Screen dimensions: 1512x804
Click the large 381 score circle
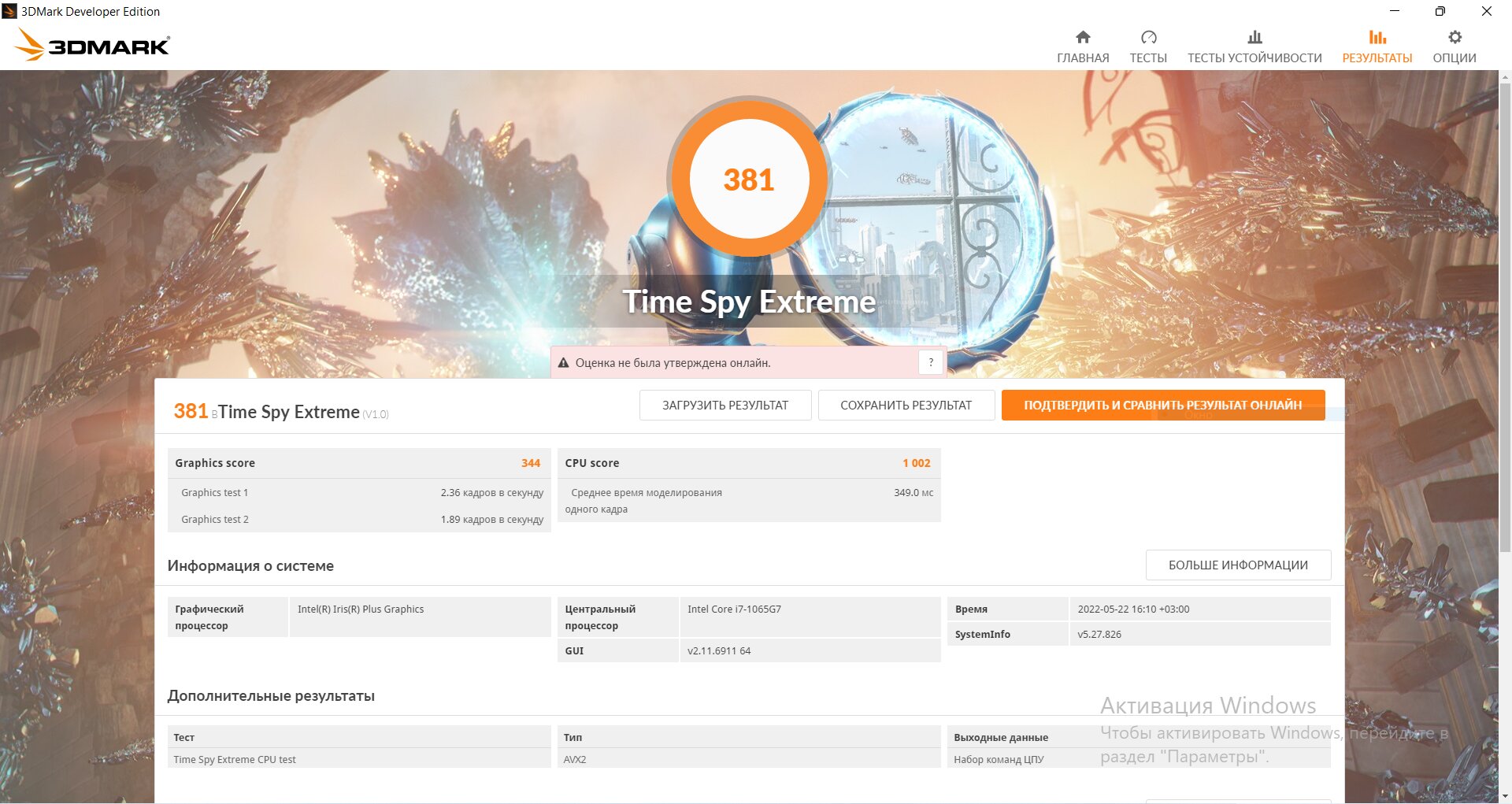(749, 179)
